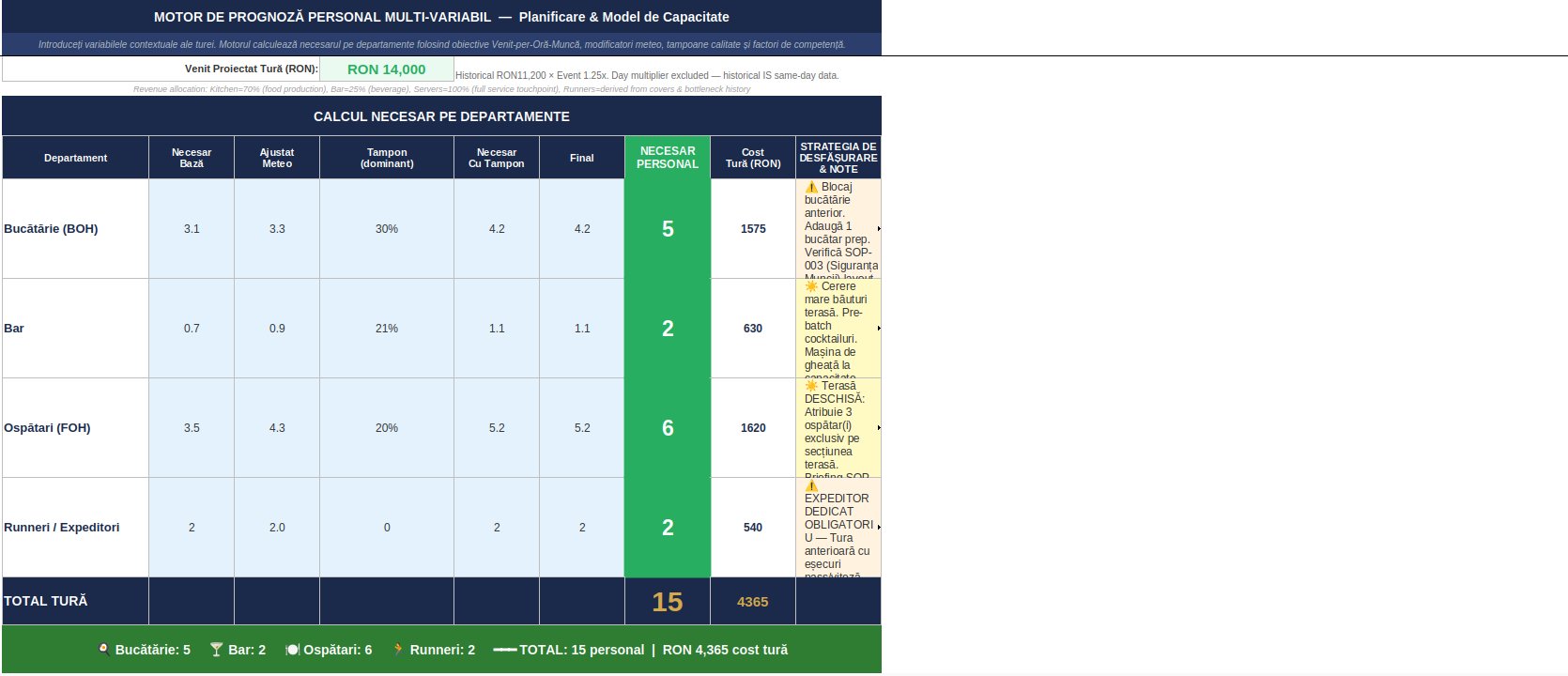This screenshot has height=676, width=1568.
Task: Click the green staffing cell showing 6
Action: 668,428
